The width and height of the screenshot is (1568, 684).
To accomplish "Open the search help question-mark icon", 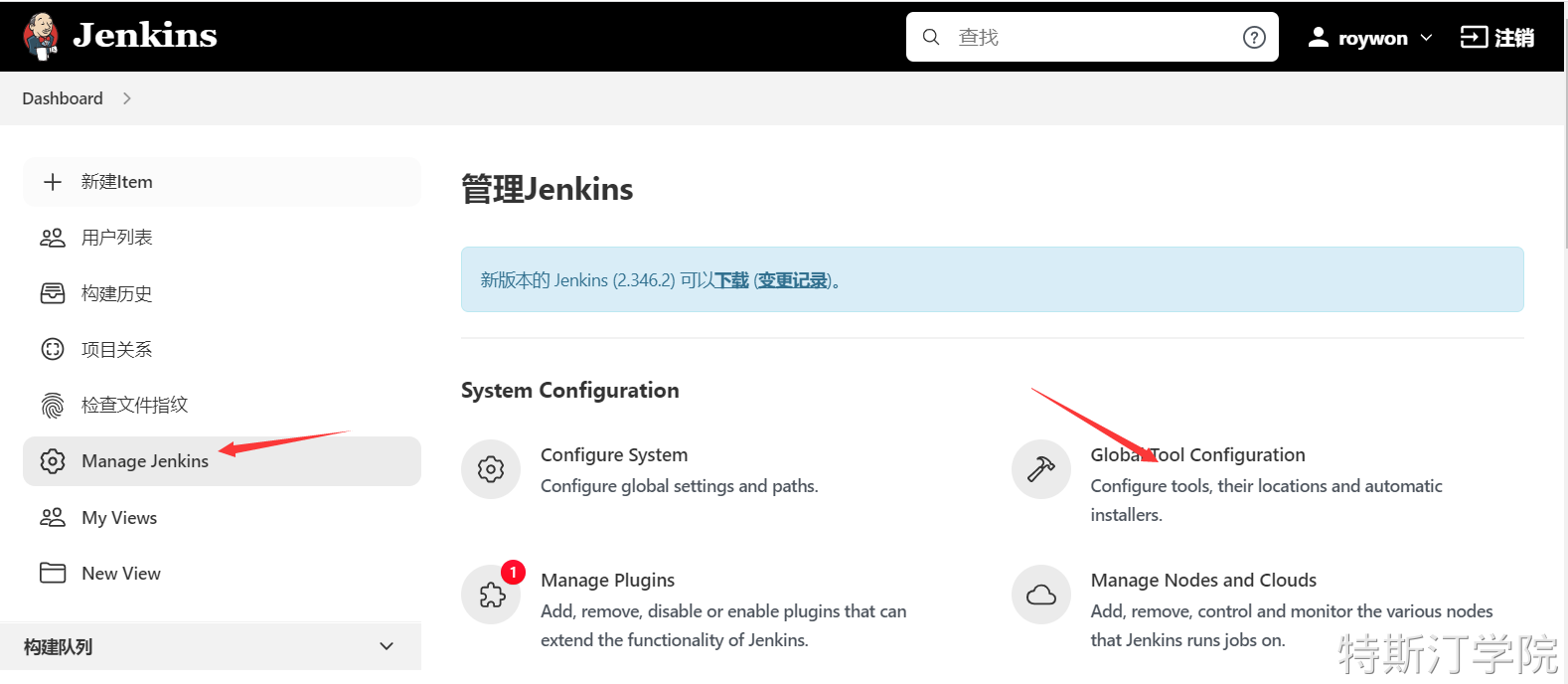I will pyautogui.click(x=1254, y=37).
